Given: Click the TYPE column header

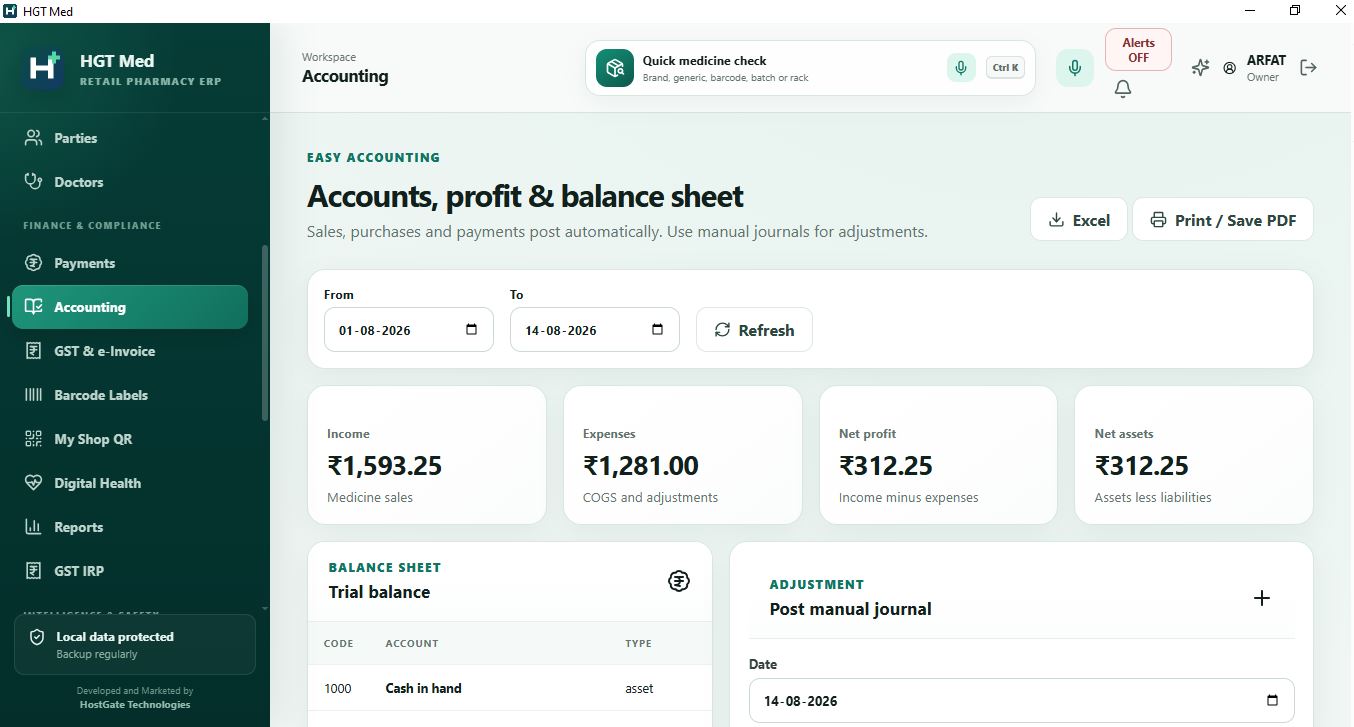Looking at the screenshot, I should point(638,643).
